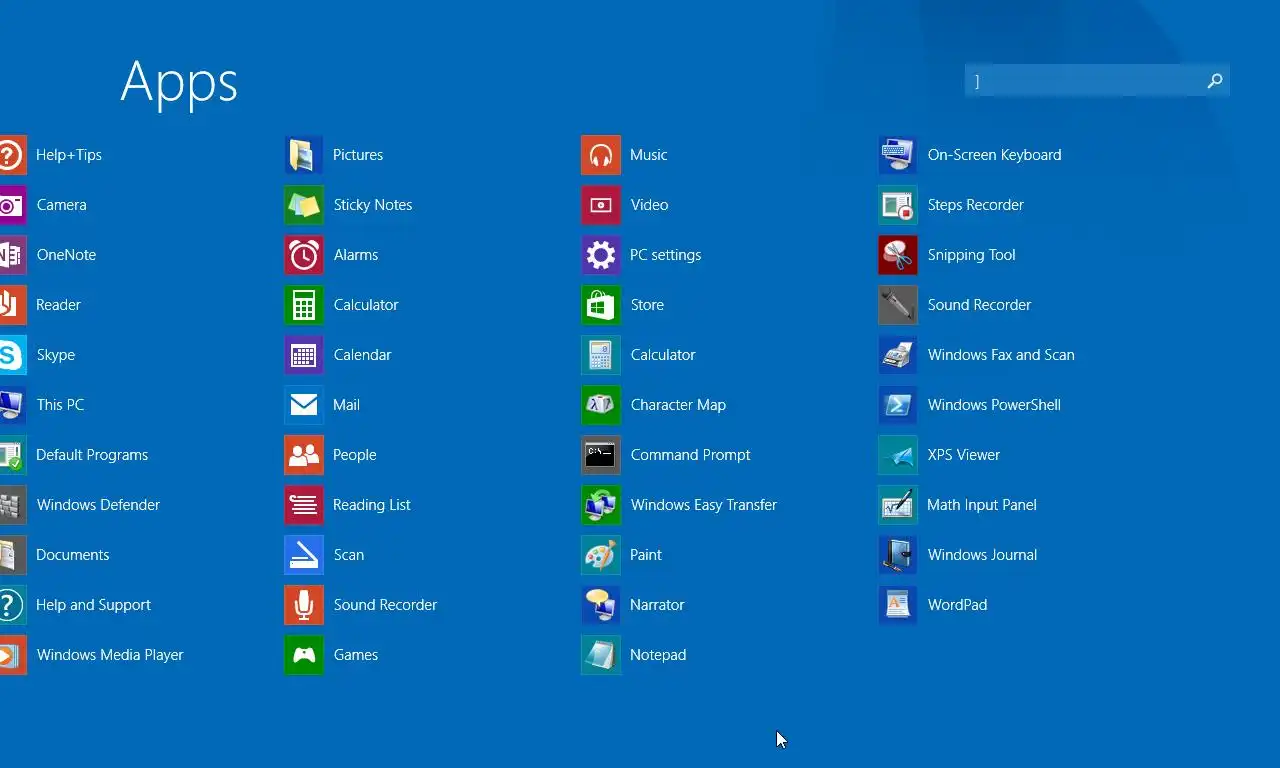Open the PC settings gear icon
1280x768 pixels.
[601, 255]
